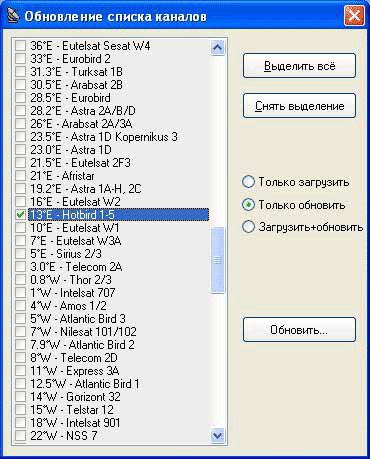The height and width of the screenshot is (459, 370).
Task: Select the 28.2°E Astra 2A/B/D list entry
Action: (83, 111)
